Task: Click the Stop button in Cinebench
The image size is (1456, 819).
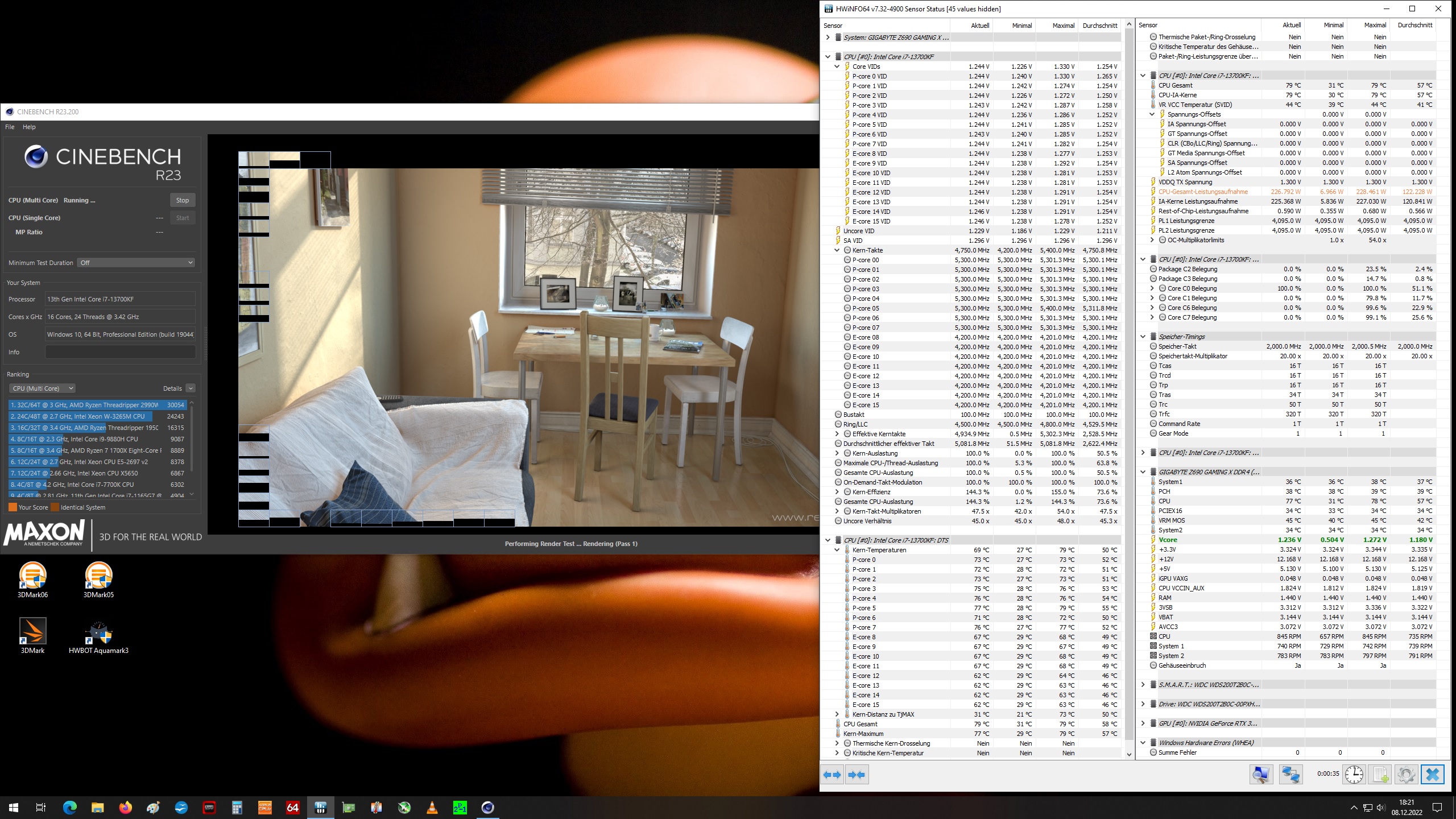Action: [182, 200]
